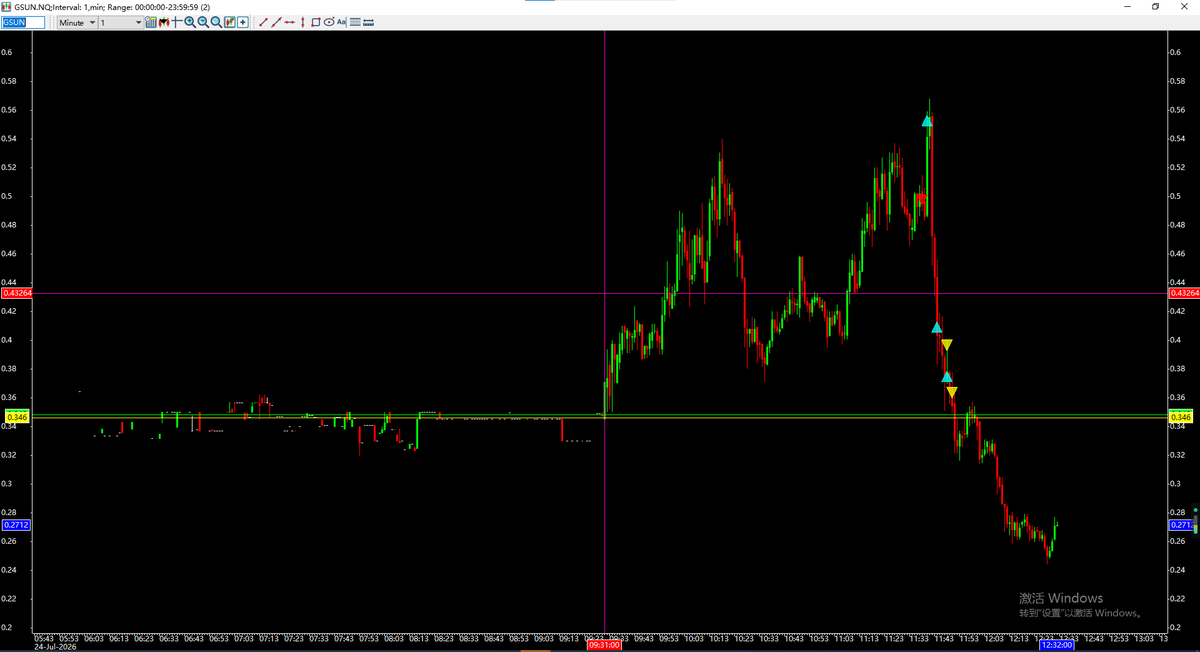The width and height of the screenshot is (1200, 652).
Task: Open the Minute interval type dropdown
Action: click(x=77, y=22)
